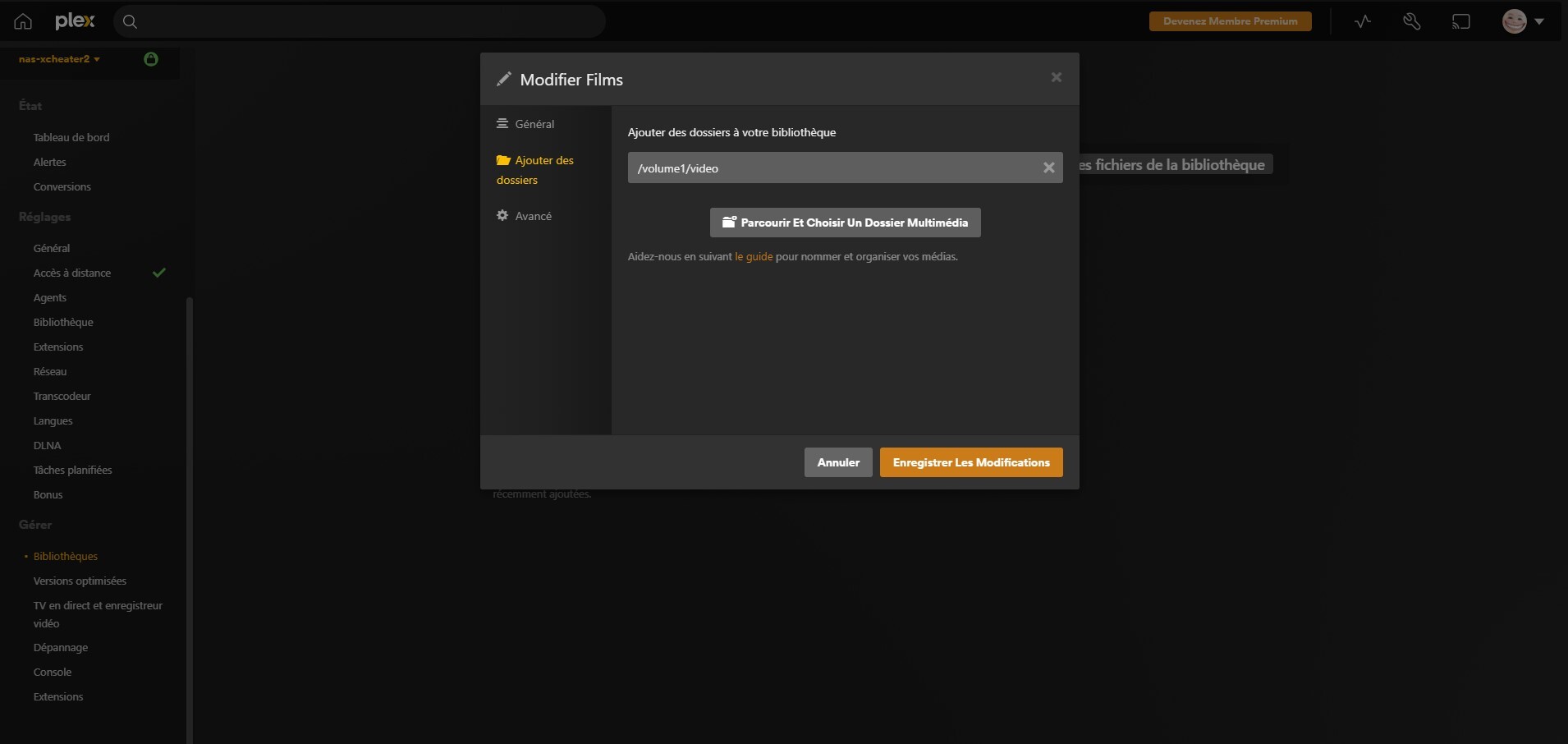Open Tâches planifiées settings
This screenshot has width=1568, height=744.
pyautogui.click(x=73, y=470)
